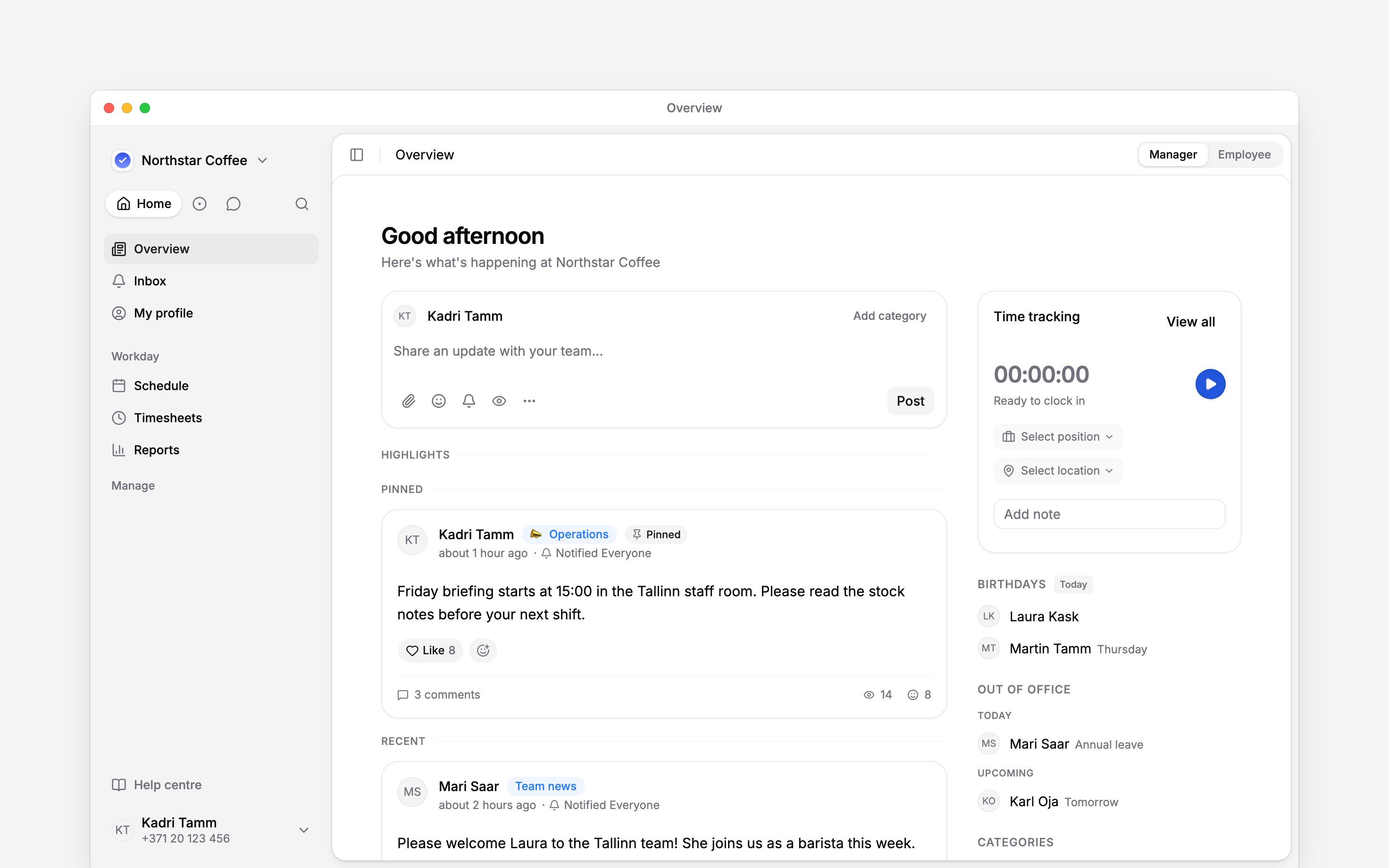Open 3 comments on pinned post

tap(439, 694)
